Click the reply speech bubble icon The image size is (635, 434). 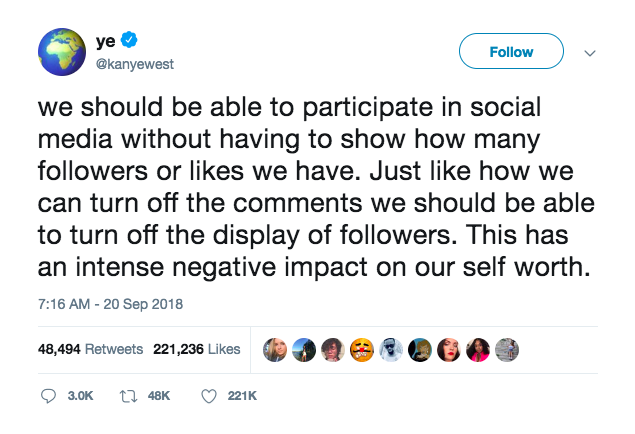tap(48, 396)
